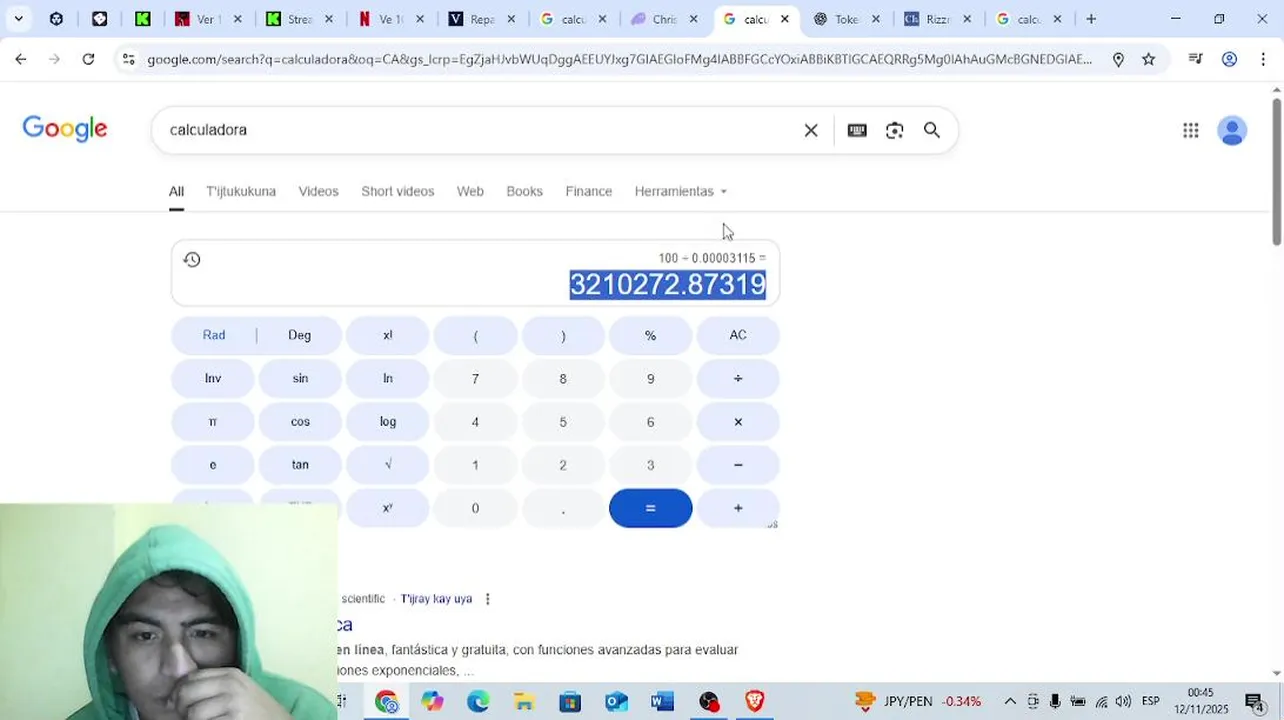
Task: Open the notification center icon
Action: pos(1254,701)
